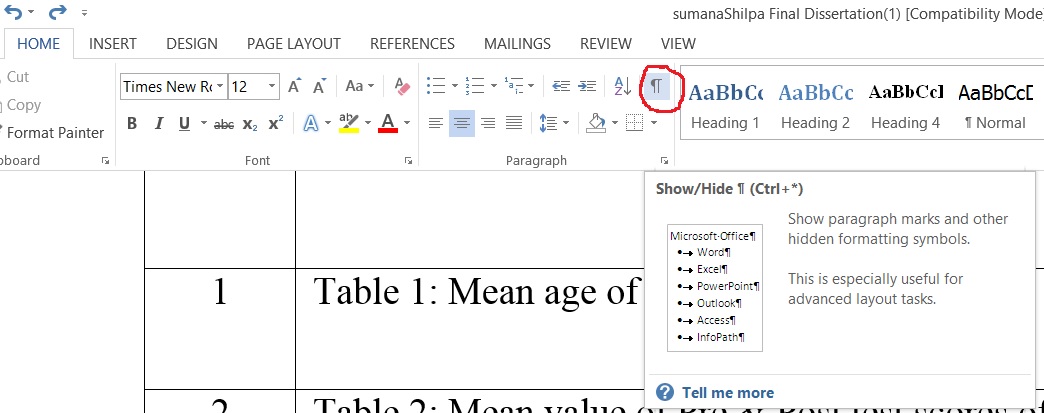Screen dimensions: 1044x413
Task: Open the VIEW ribbon tab
Action: click(x=678, y=44)
